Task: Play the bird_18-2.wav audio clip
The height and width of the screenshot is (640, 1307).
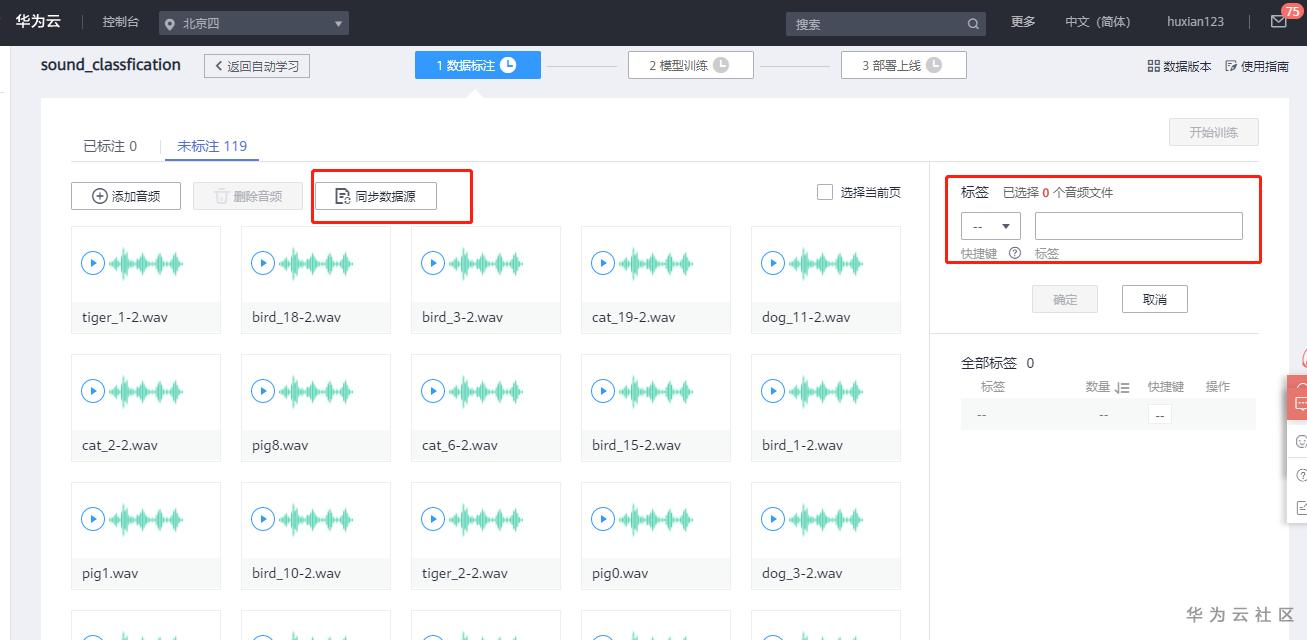Action: [262, 263]
